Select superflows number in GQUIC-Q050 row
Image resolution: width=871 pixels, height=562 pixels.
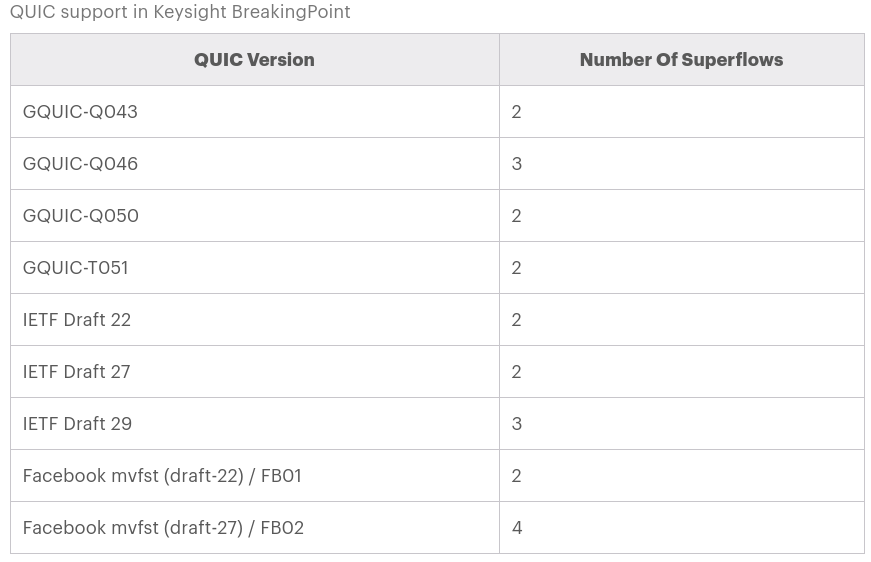click(517, 216)
